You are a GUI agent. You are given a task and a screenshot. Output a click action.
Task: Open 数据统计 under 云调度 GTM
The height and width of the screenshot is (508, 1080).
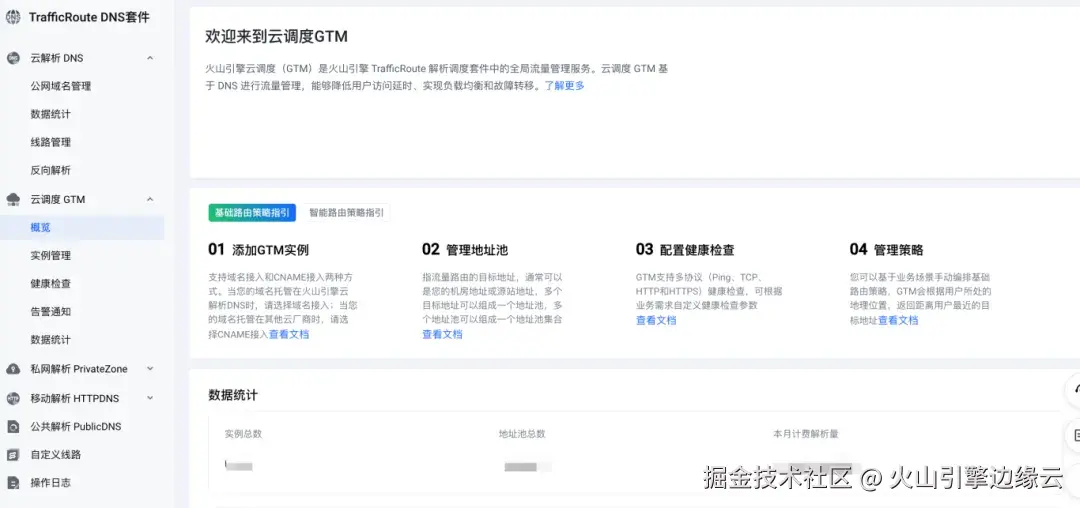tap(50, 340)
